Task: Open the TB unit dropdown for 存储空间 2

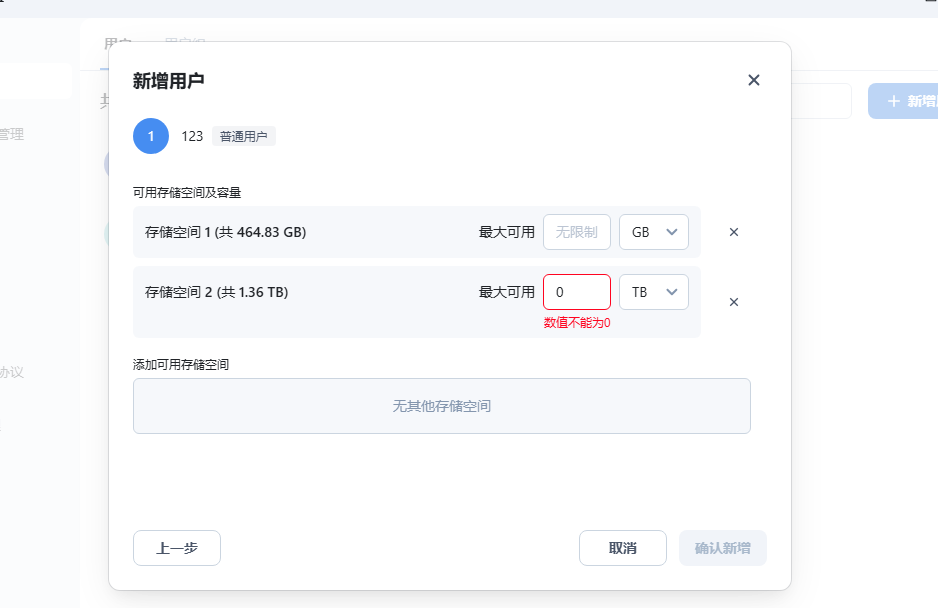Action: (653, 292)
